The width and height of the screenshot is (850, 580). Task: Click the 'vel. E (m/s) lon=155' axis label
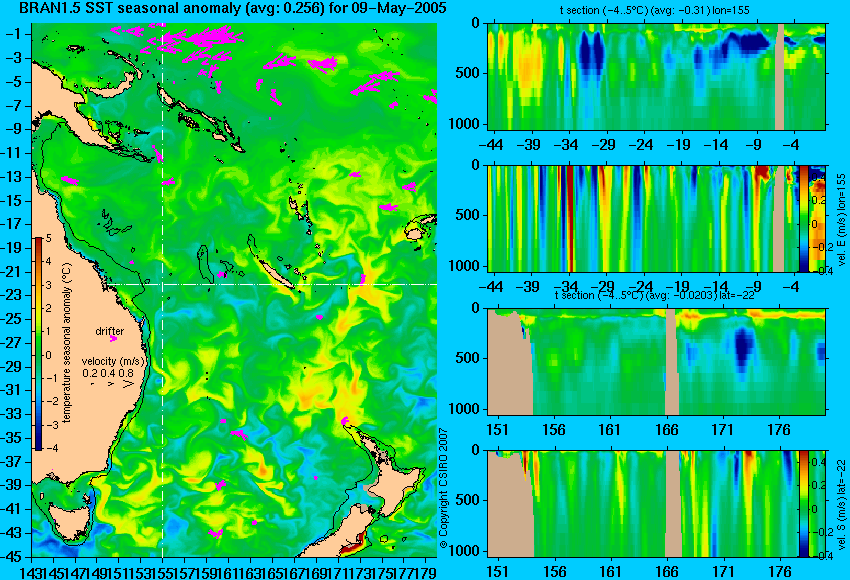click(842, 220)
